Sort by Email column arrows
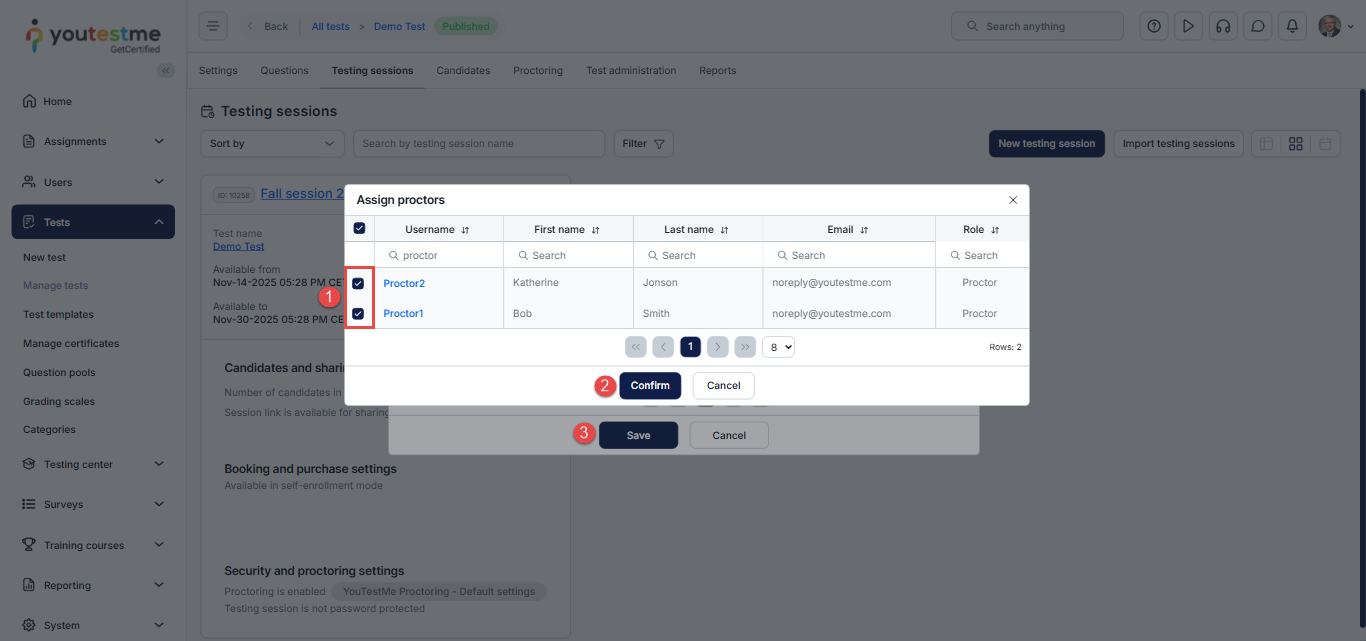This screenshot has height=641, width=1366. pos(864,230)
